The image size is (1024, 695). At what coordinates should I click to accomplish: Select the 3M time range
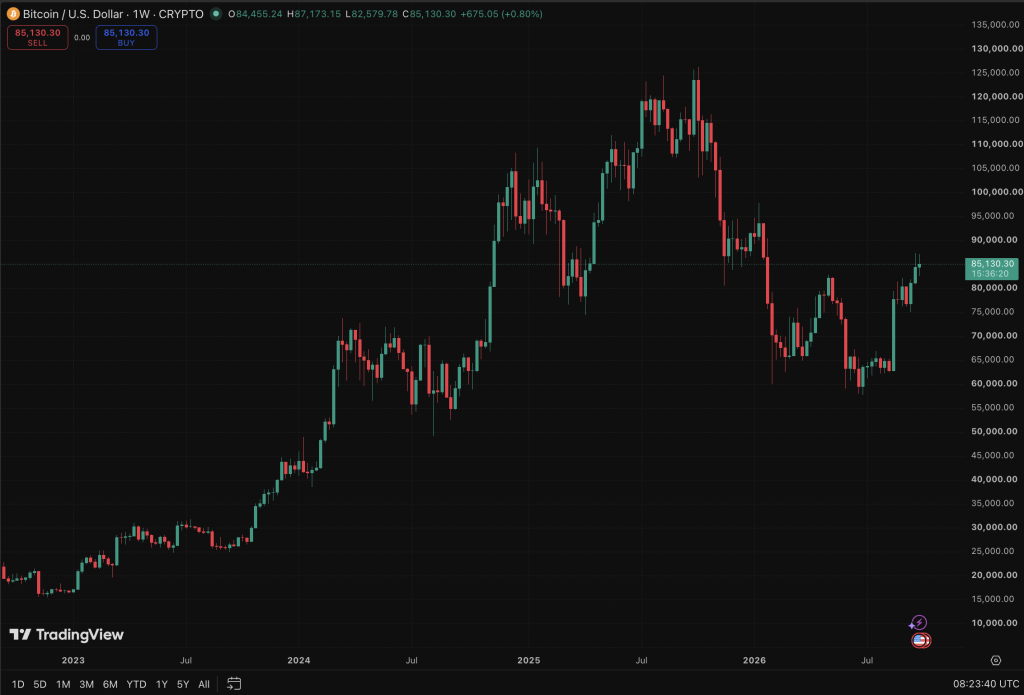click(x=86, y=684)
